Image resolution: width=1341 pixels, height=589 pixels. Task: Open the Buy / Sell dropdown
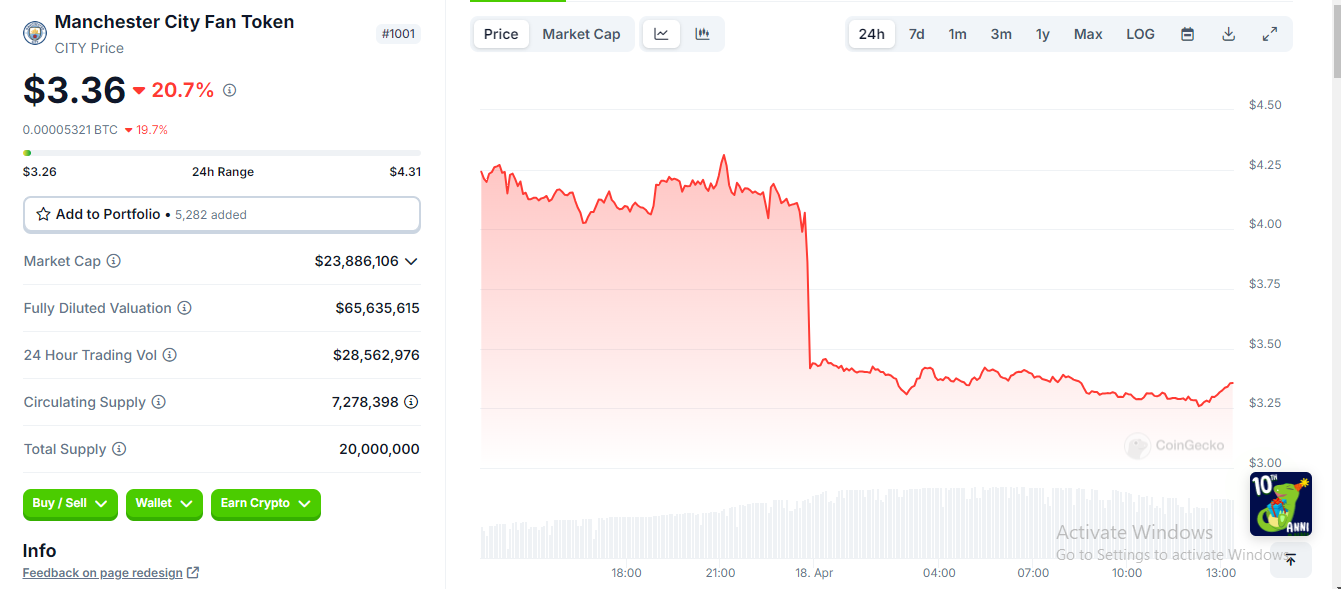pos(70,504)
